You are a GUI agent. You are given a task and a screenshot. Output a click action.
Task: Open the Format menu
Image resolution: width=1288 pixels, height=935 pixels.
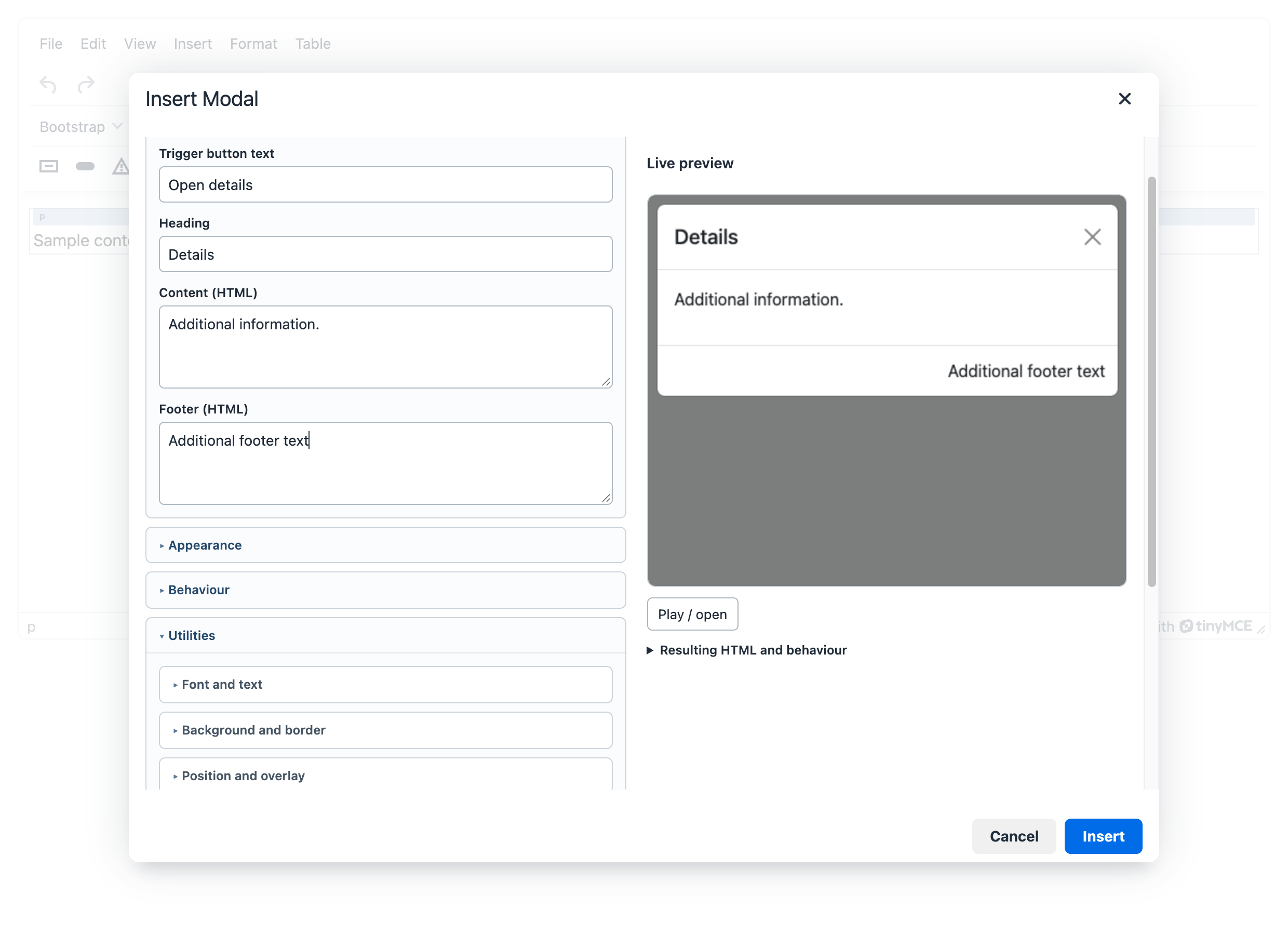(253, 44)
